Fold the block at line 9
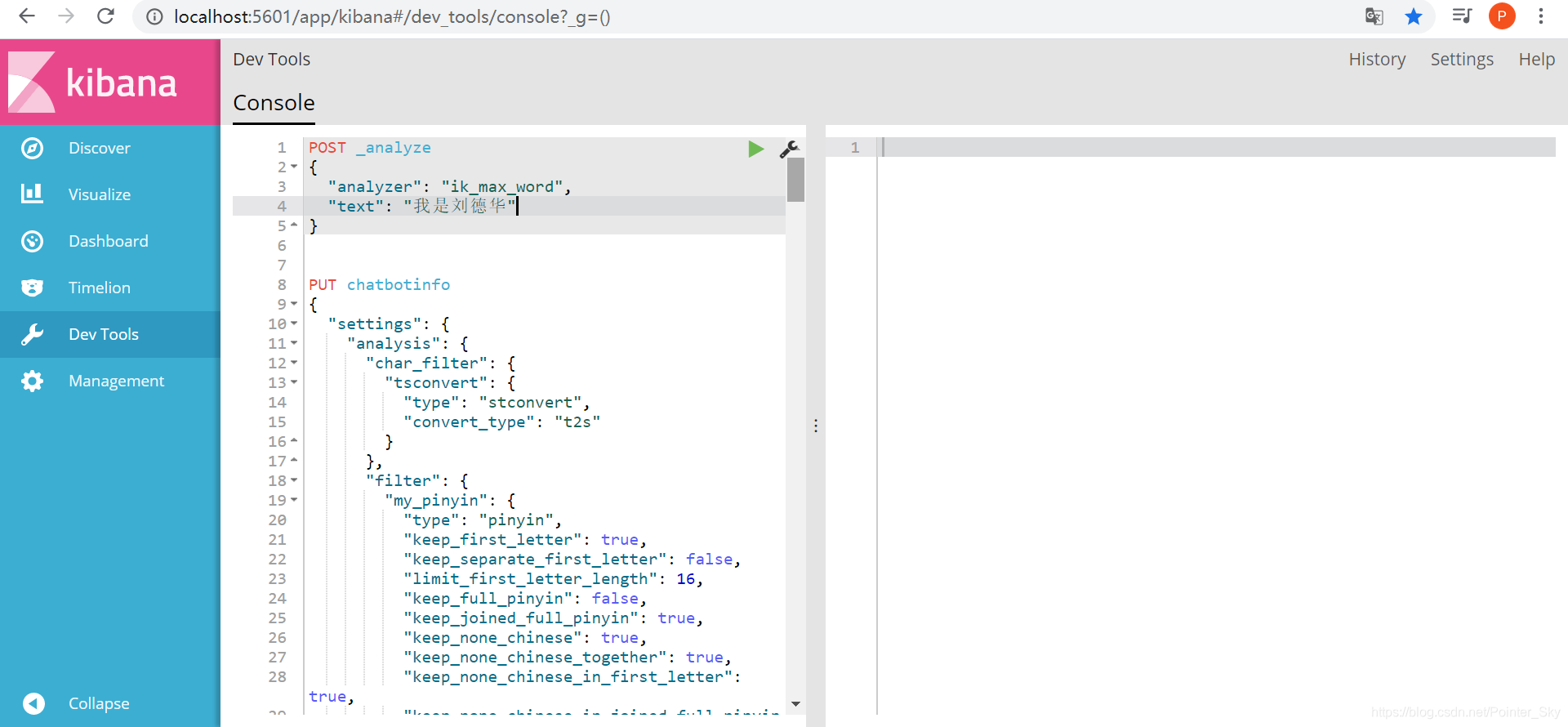1568x727 pixels. coord(294,304)
